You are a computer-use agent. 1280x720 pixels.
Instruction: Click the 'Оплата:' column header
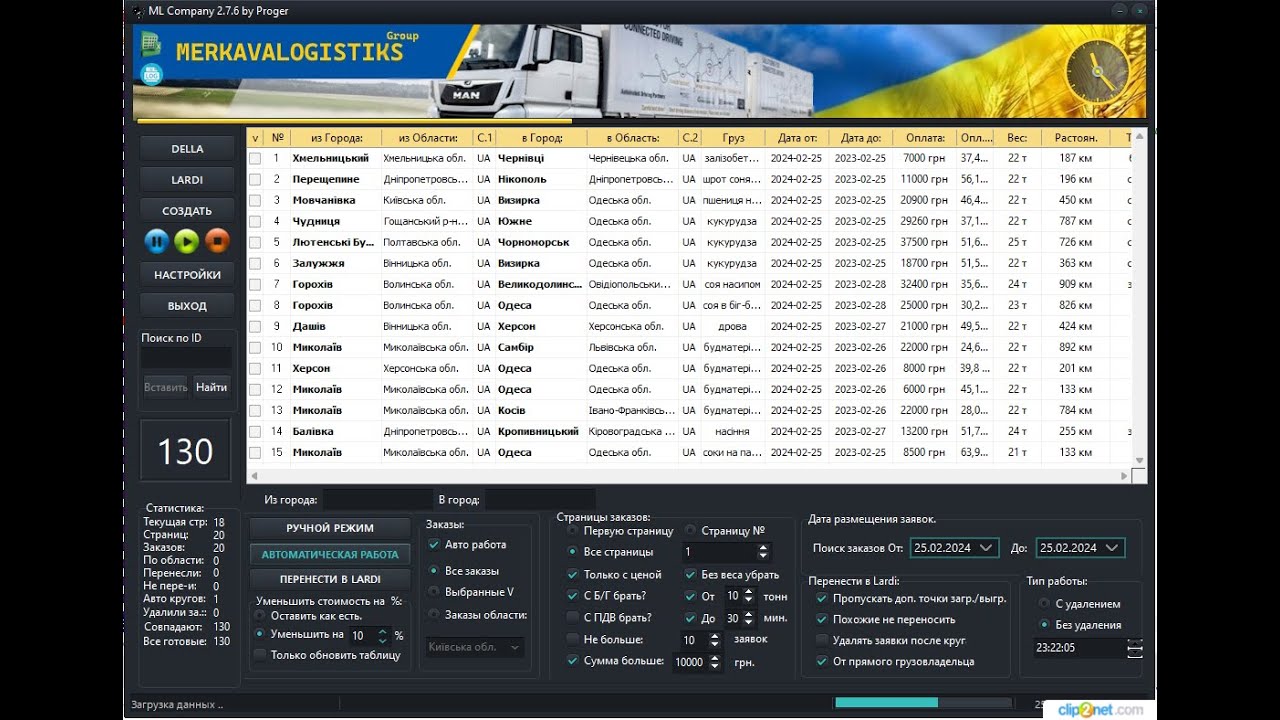(x=926, y=138)
